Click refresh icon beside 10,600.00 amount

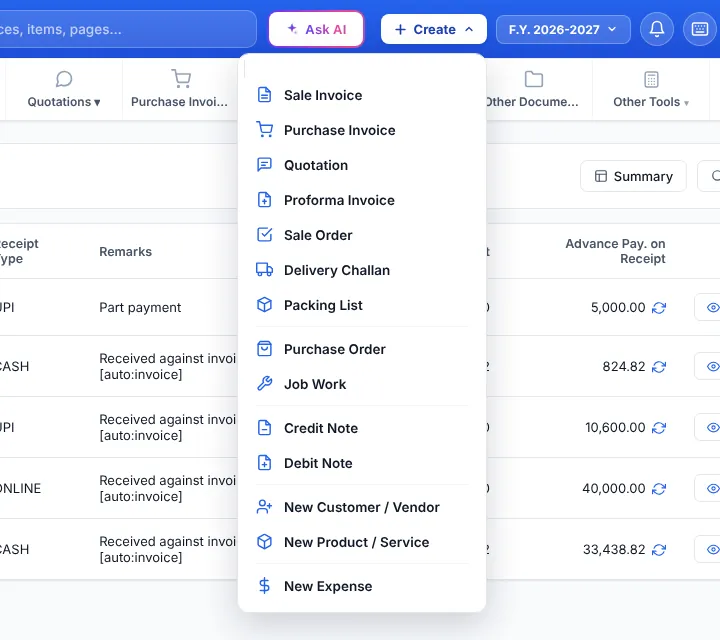click(659, 428)
